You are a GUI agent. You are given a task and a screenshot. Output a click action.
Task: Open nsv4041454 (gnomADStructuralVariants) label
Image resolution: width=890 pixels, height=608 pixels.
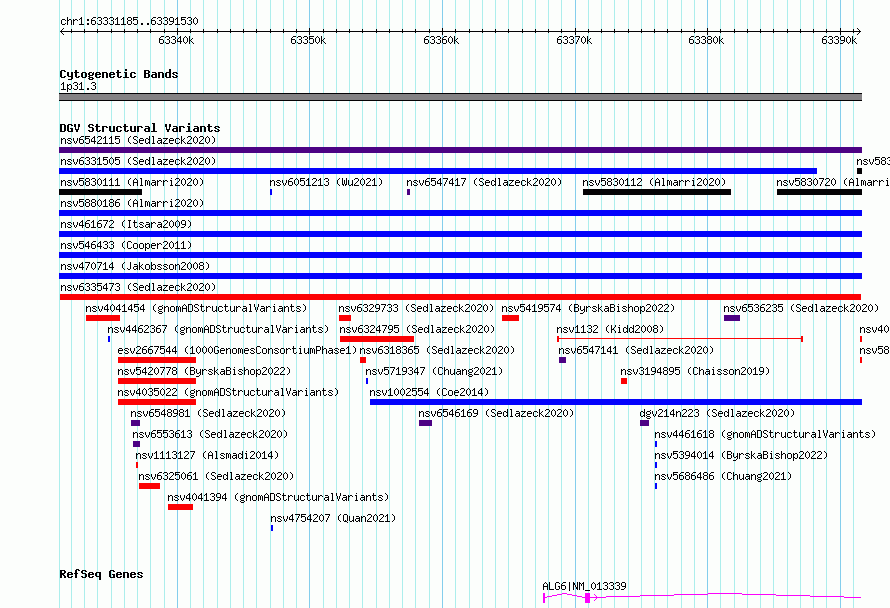coord(196,308)
